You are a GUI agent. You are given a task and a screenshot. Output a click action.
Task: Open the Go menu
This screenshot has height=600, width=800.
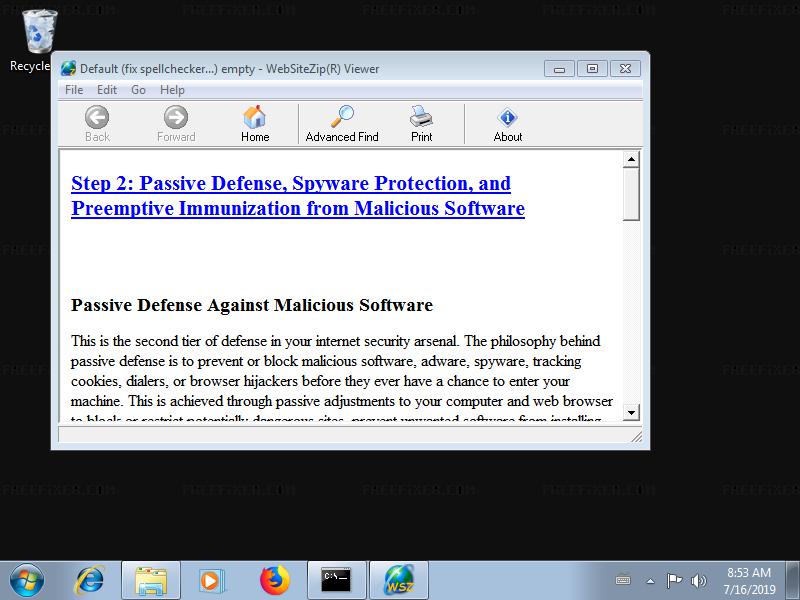[x=138, y=90]
